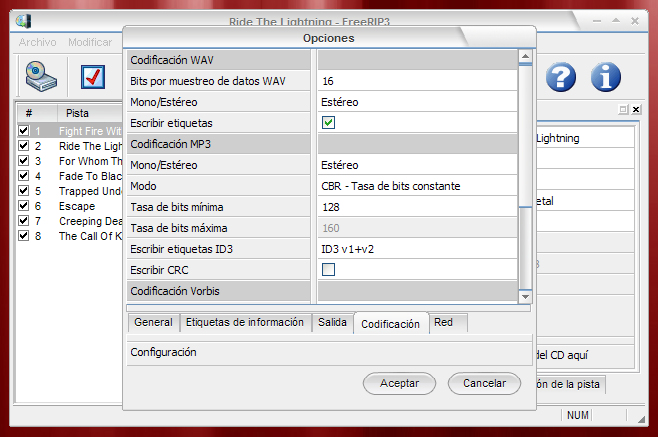Select the Codificación tab
This screenshot has width=658, height=437.
point(391,324)
